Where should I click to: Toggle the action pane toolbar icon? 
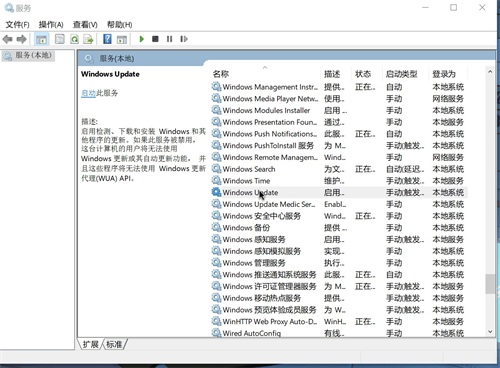coord(122,39)
